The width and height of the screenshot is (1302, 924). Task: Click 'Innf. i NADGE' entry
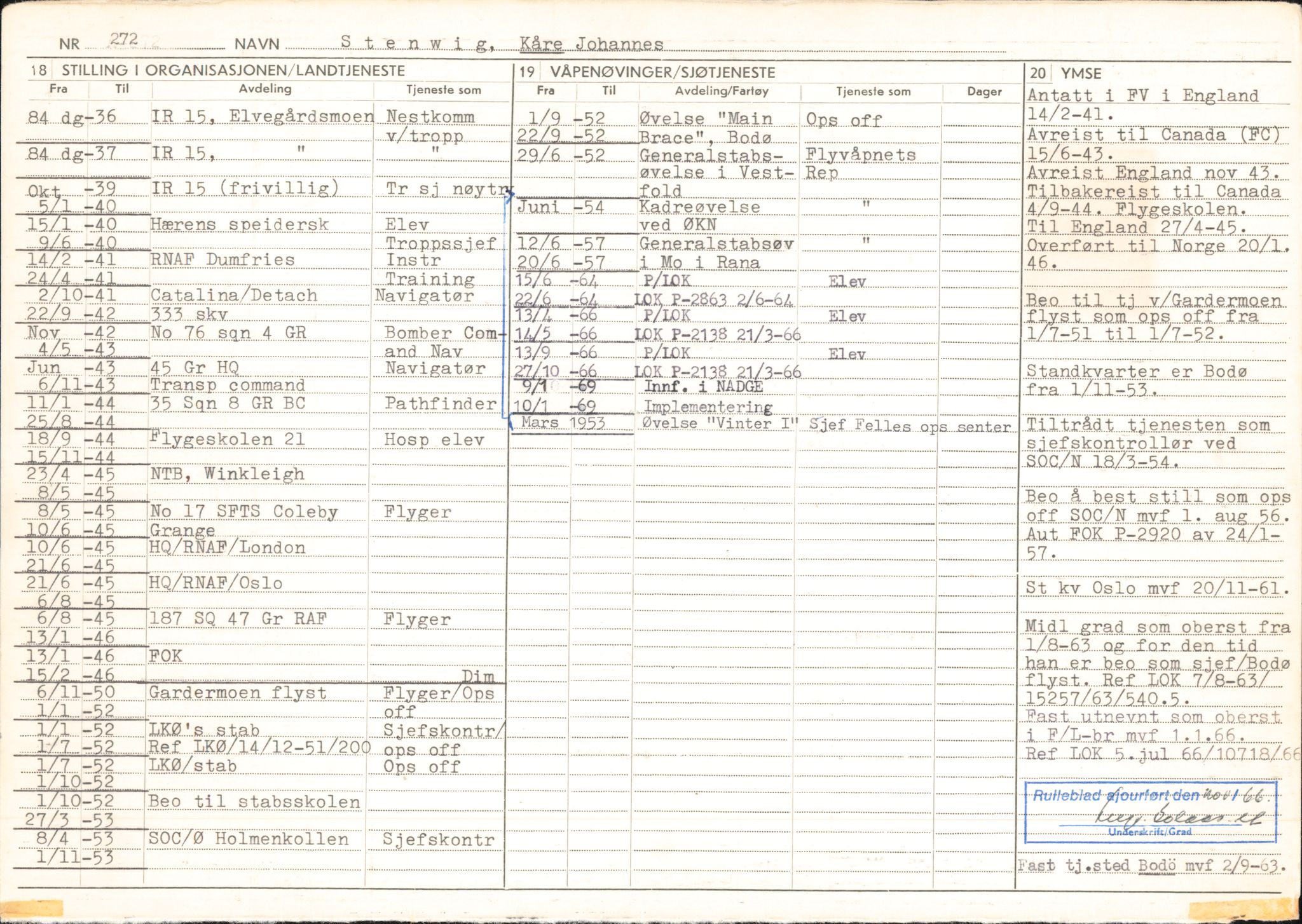704,386
